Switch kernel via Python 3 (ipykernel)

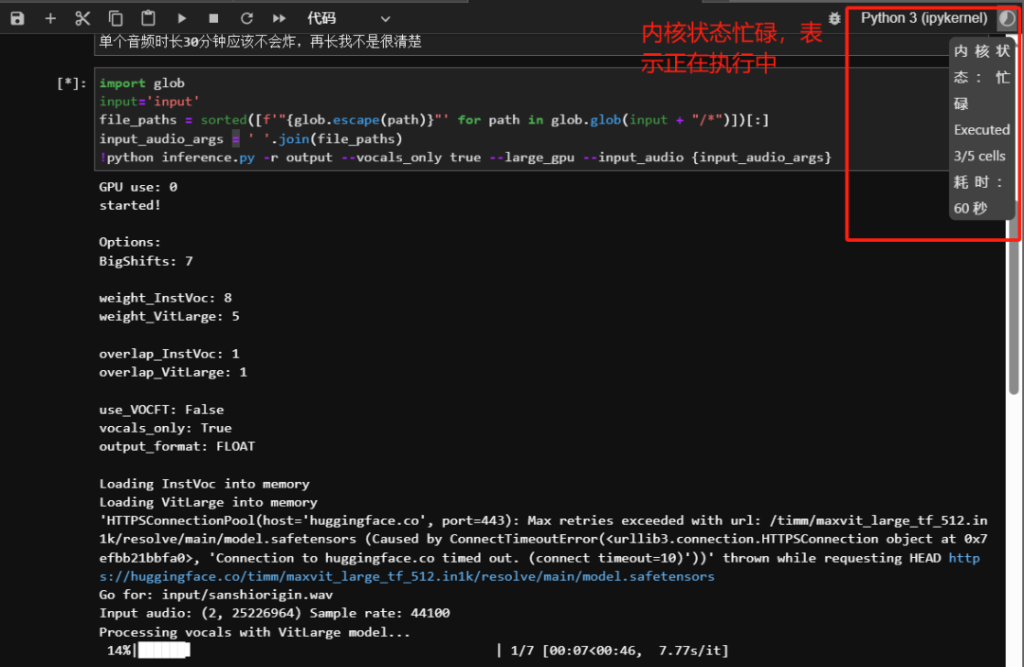[x=923, y=18]
